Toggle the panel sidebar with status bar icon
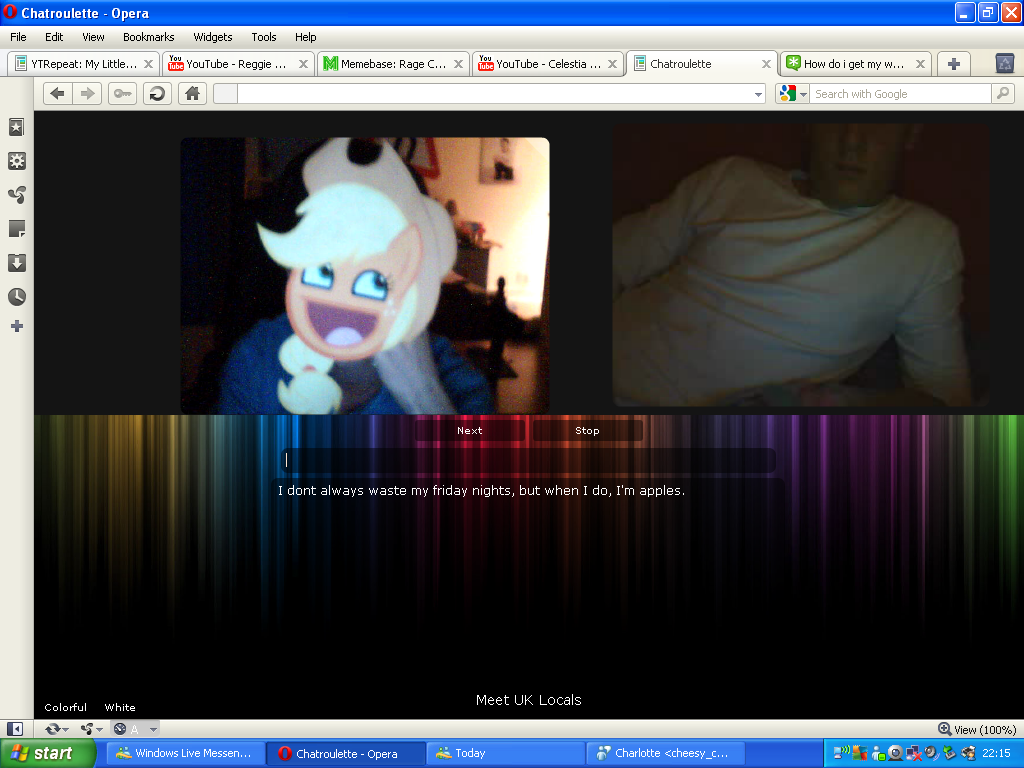1024x768 pixels. [15, 729]
